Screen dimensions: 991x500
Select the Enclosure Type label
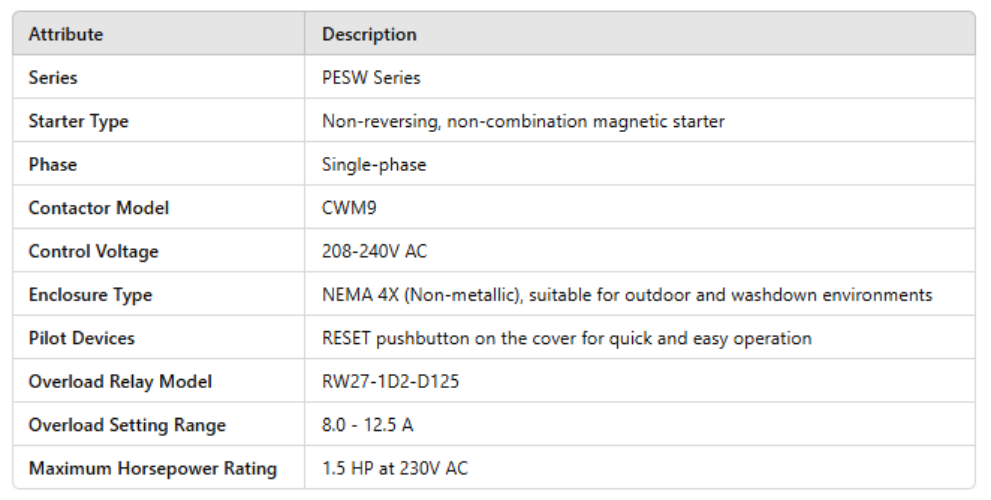(90, 295)
